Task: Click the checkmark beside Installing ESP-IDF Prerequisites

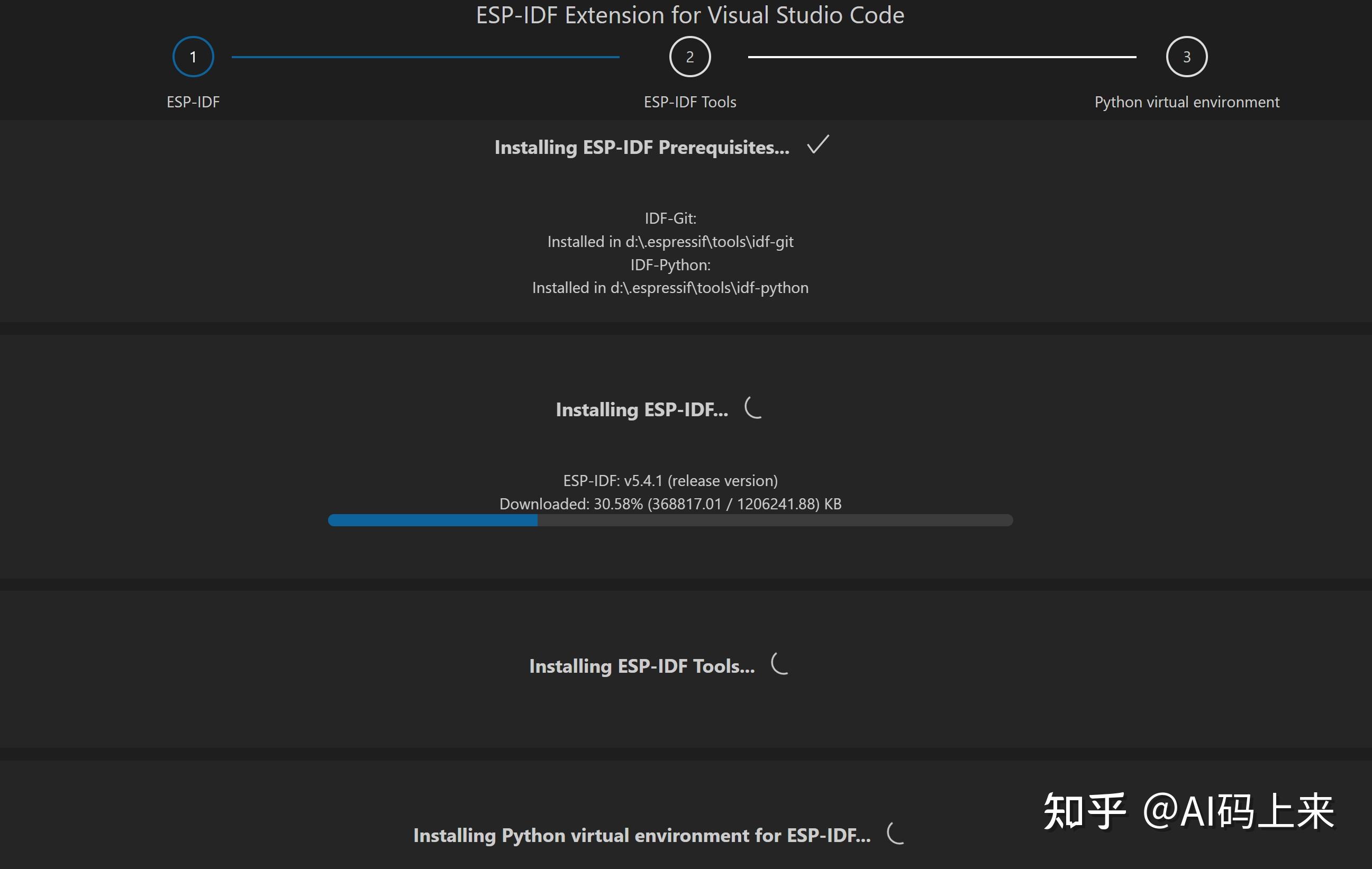Action: coord(817,145)
